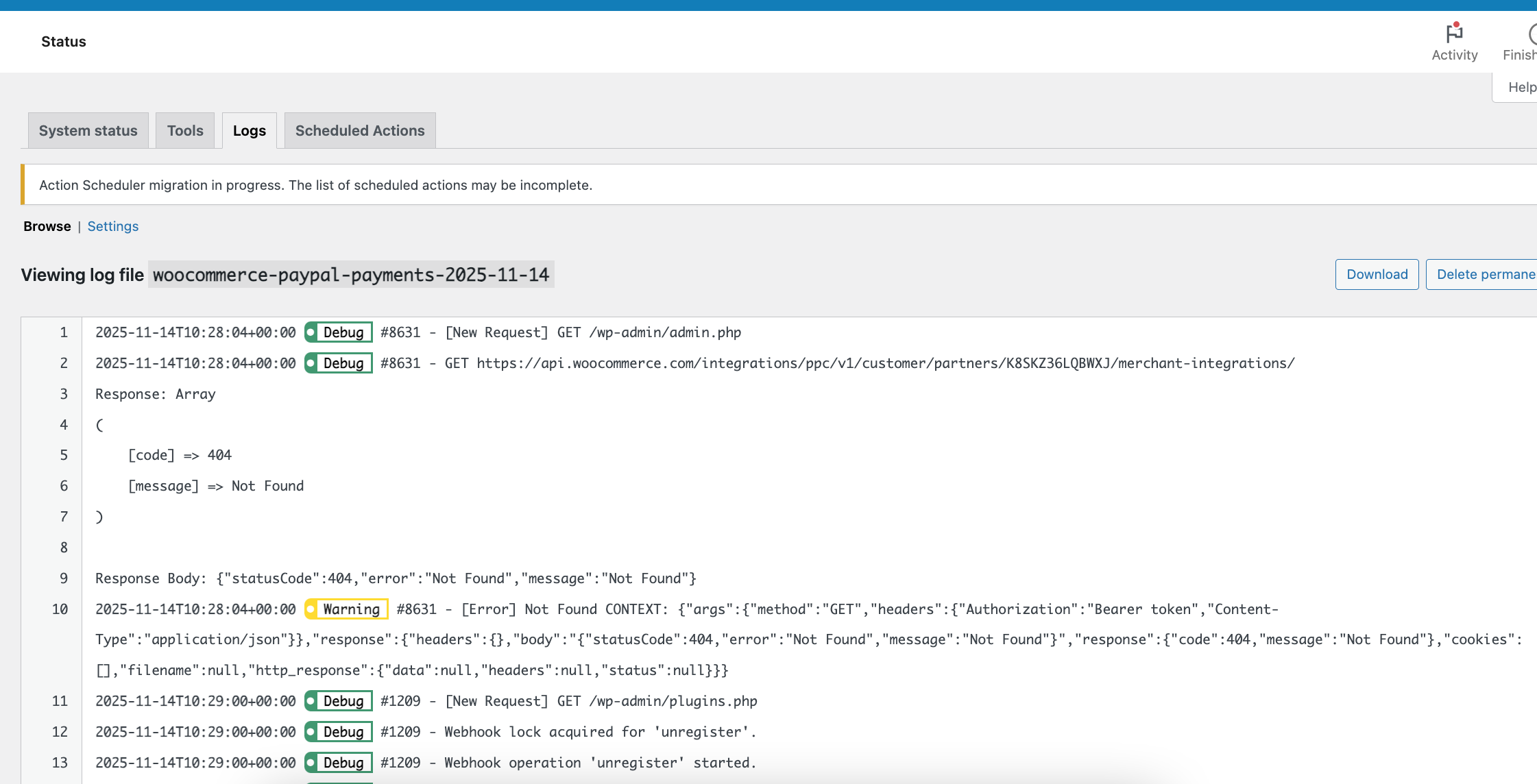Select the Logs tab
1537x784 pixels.
tap(249, 130)
